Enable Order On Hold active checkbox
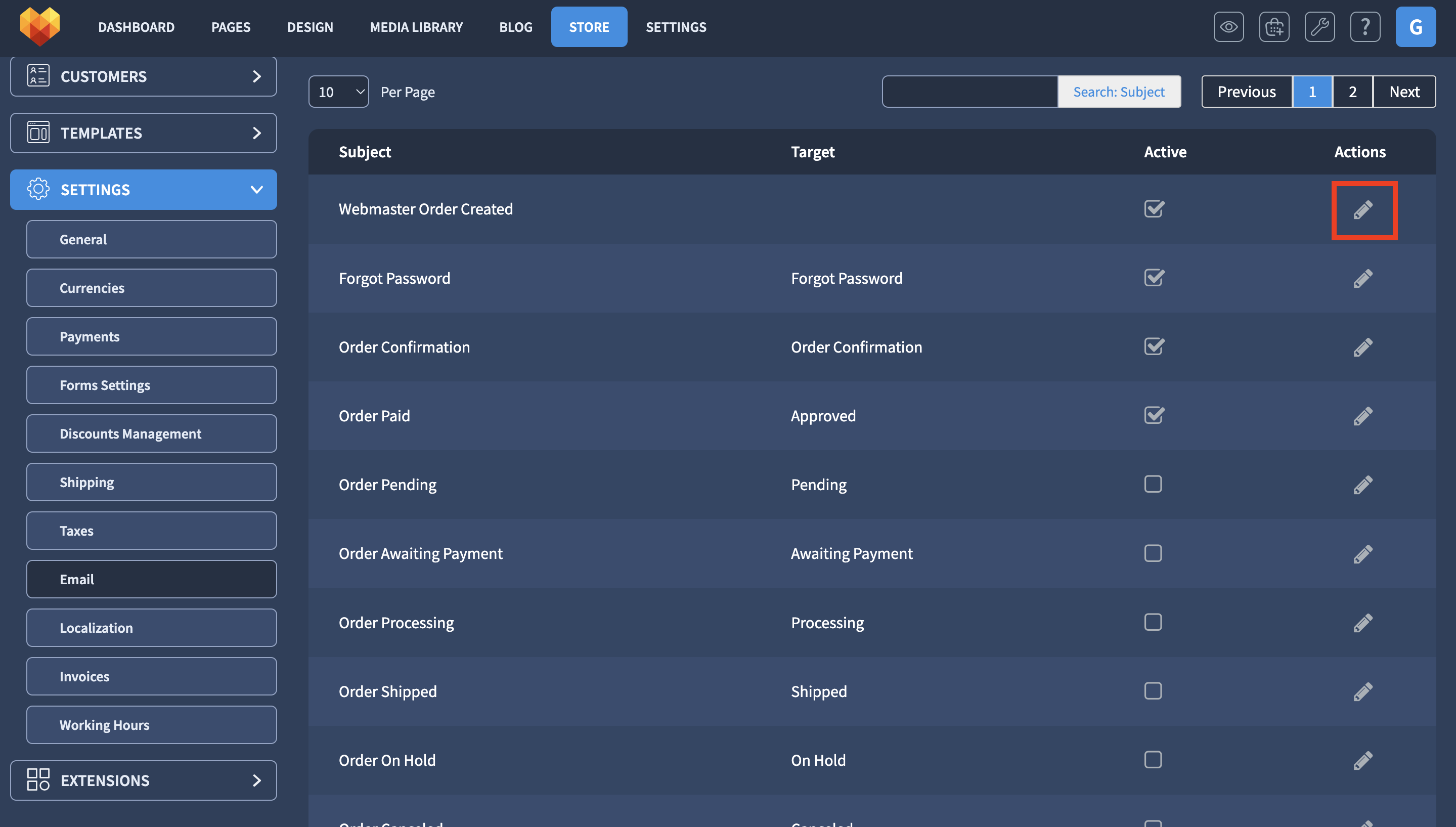The height and width of the screenshot is (827, 1456). [x=1153, y=759]
